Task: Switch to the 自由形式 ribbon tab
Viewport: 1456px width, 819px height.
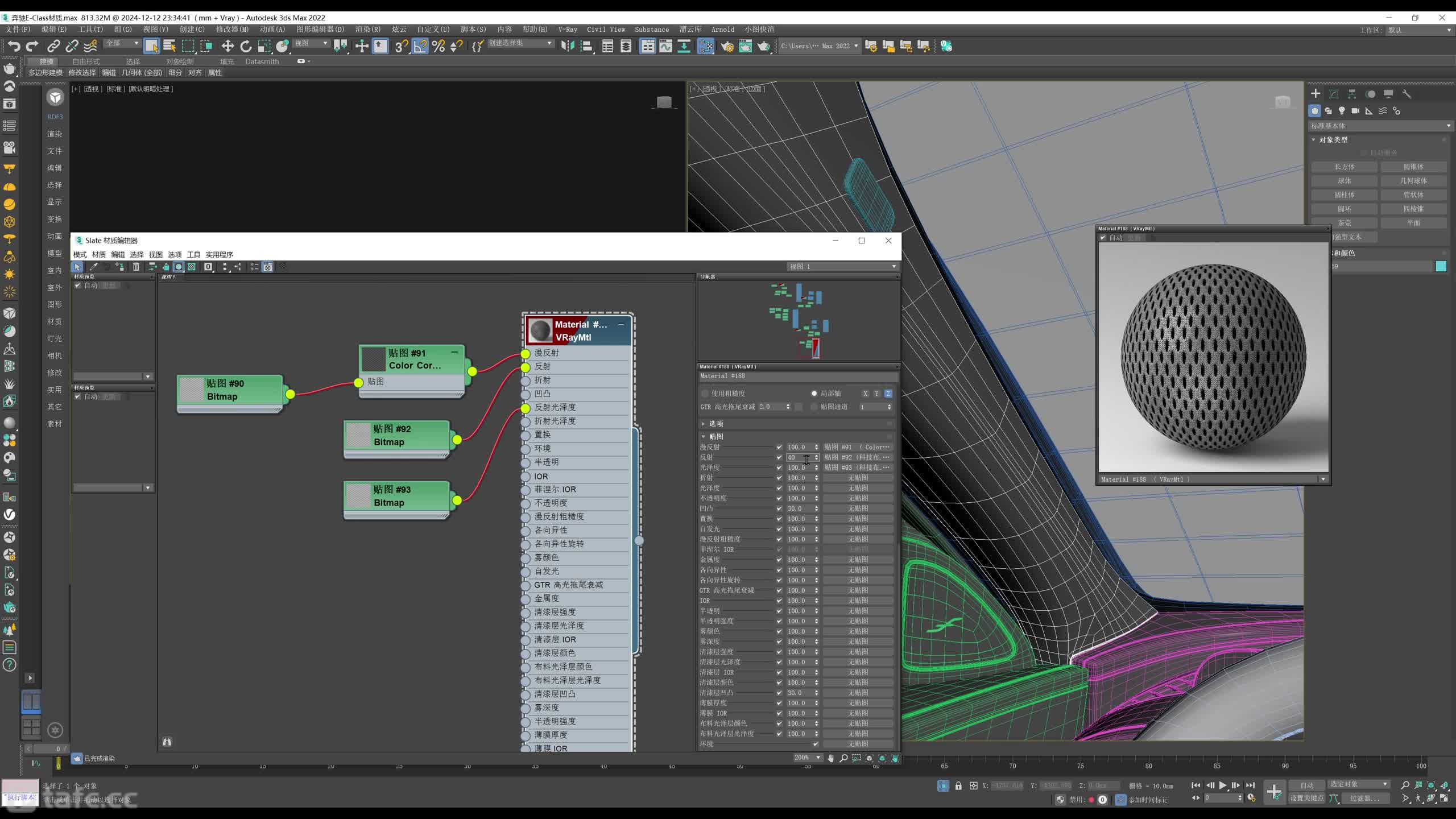Action: click(86, 61)
